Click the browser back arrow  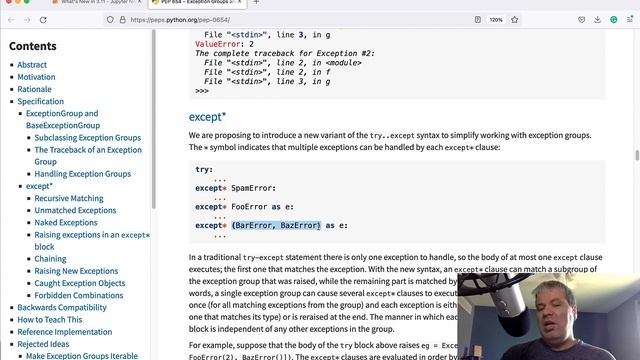click(11, 20)
